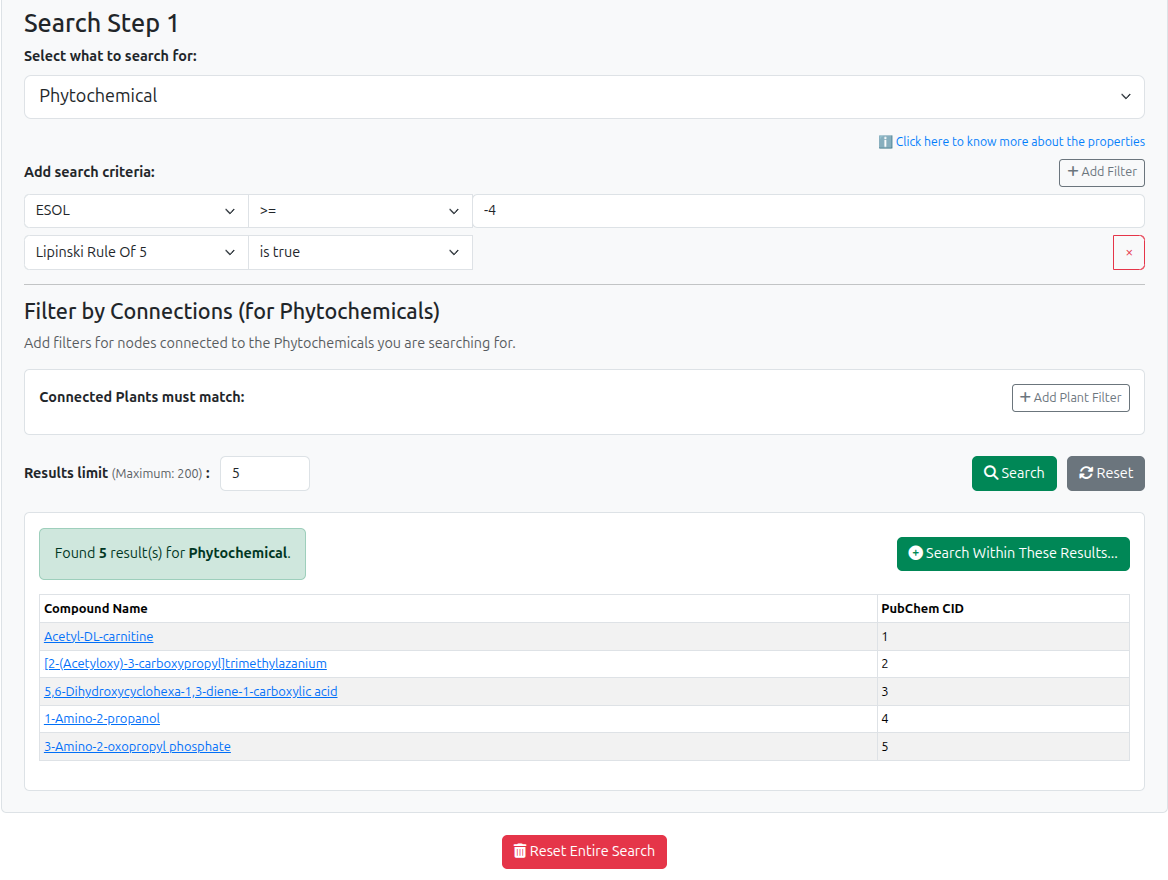This screenshot has width=1168, height=880.
Task: Click the Results limit input showing 5
Action: 264,473
